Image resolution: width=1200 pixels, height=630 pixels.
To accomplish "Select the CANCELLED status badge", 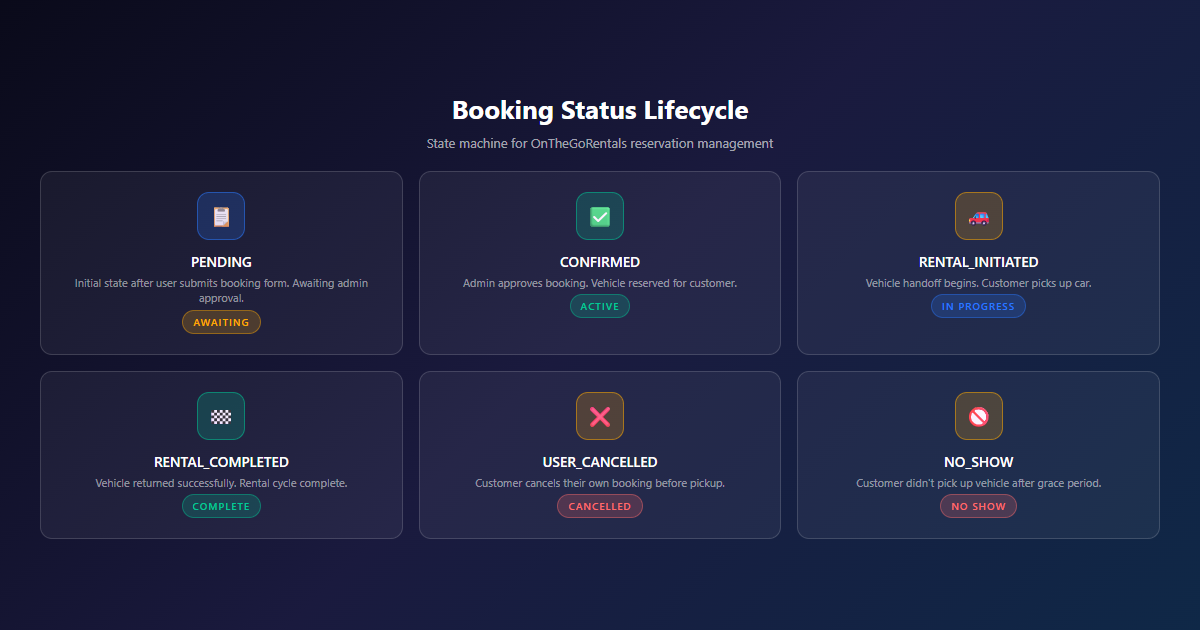I will coord(600,506).
